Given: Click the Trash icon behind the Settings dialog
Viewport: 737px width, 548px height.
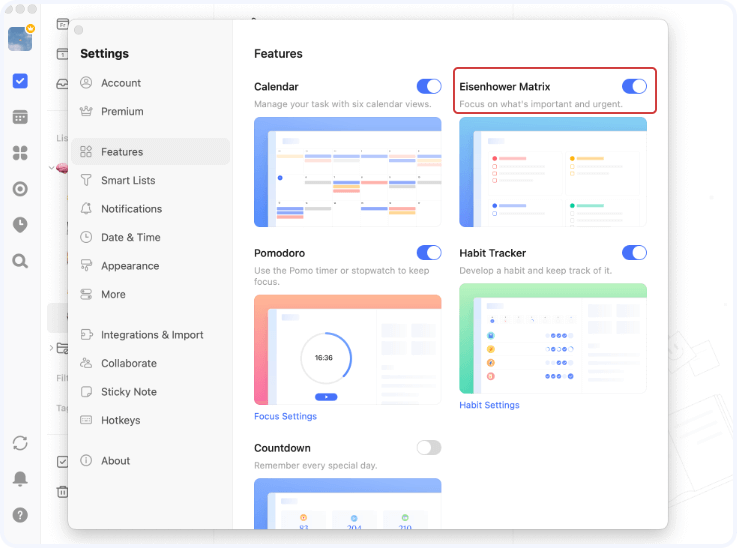Looking at the screenshot, I should pos(62,492).
